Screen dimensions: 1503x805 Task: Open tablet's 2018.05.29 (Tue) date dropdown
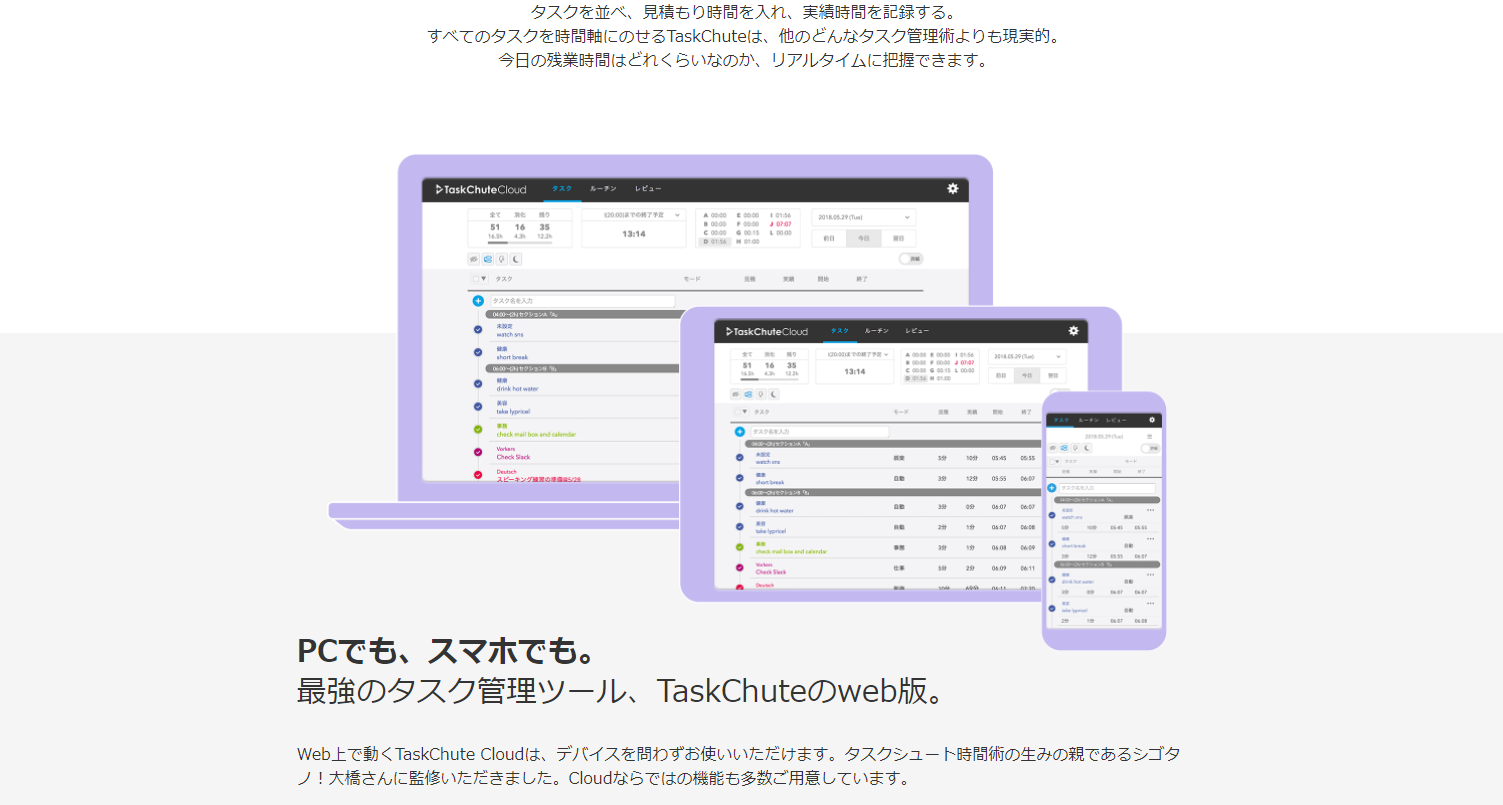click(x=1027, y=356)
